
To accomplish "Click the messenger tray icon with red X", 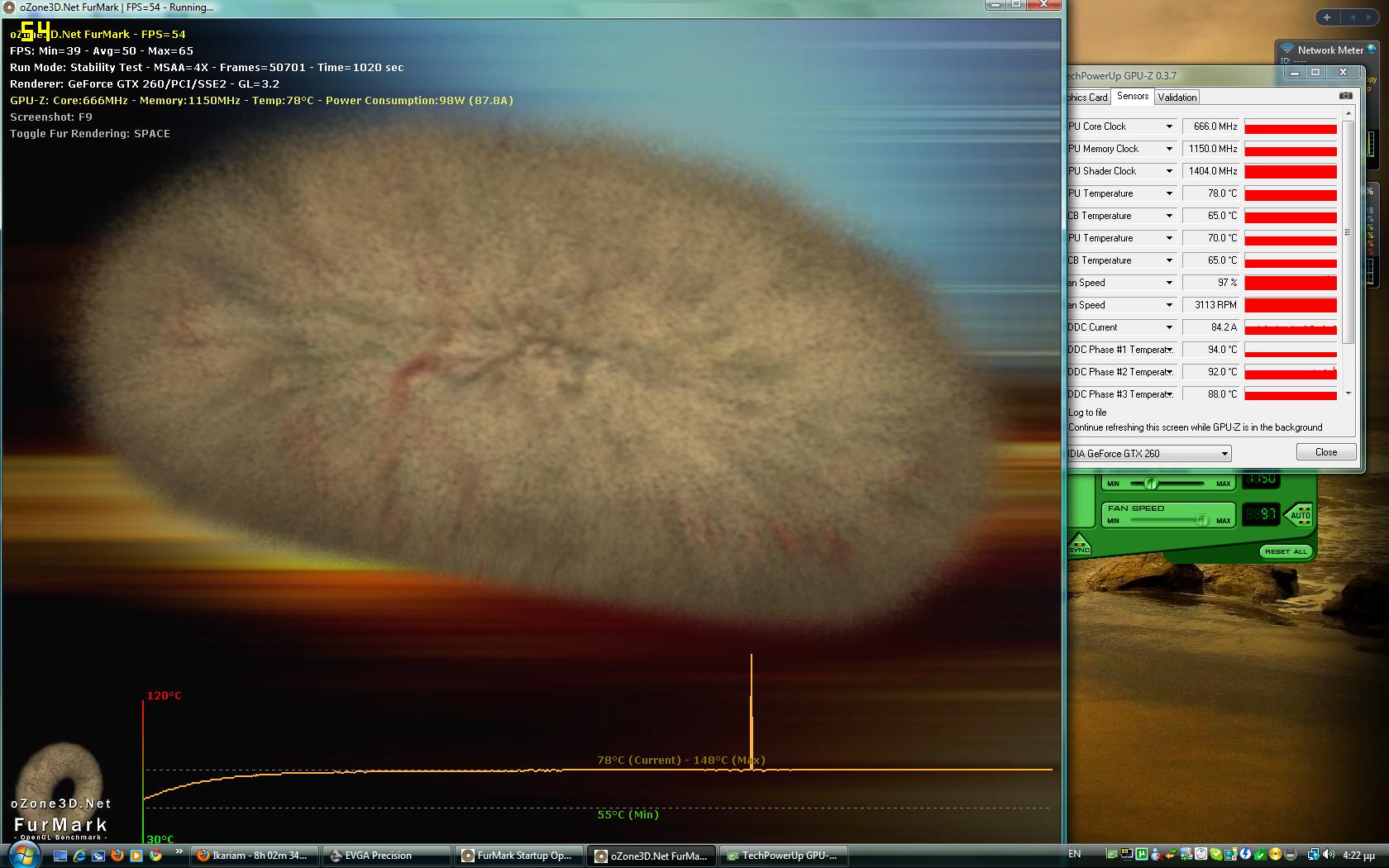I will (x=1157, y=855).
